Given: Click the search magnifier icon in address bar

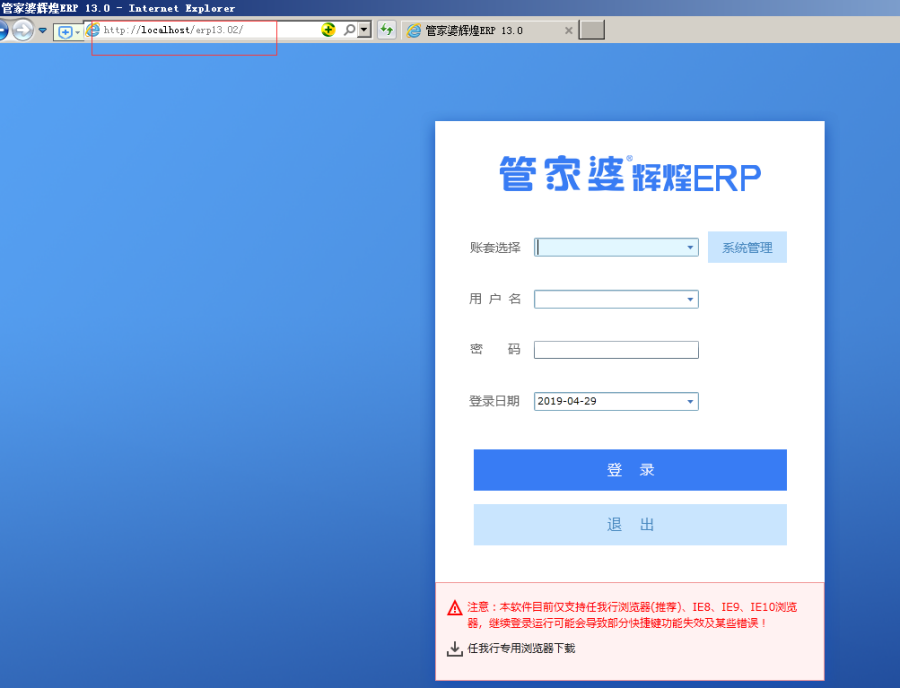Looking at the screenshot, I should tap(349, 30).
